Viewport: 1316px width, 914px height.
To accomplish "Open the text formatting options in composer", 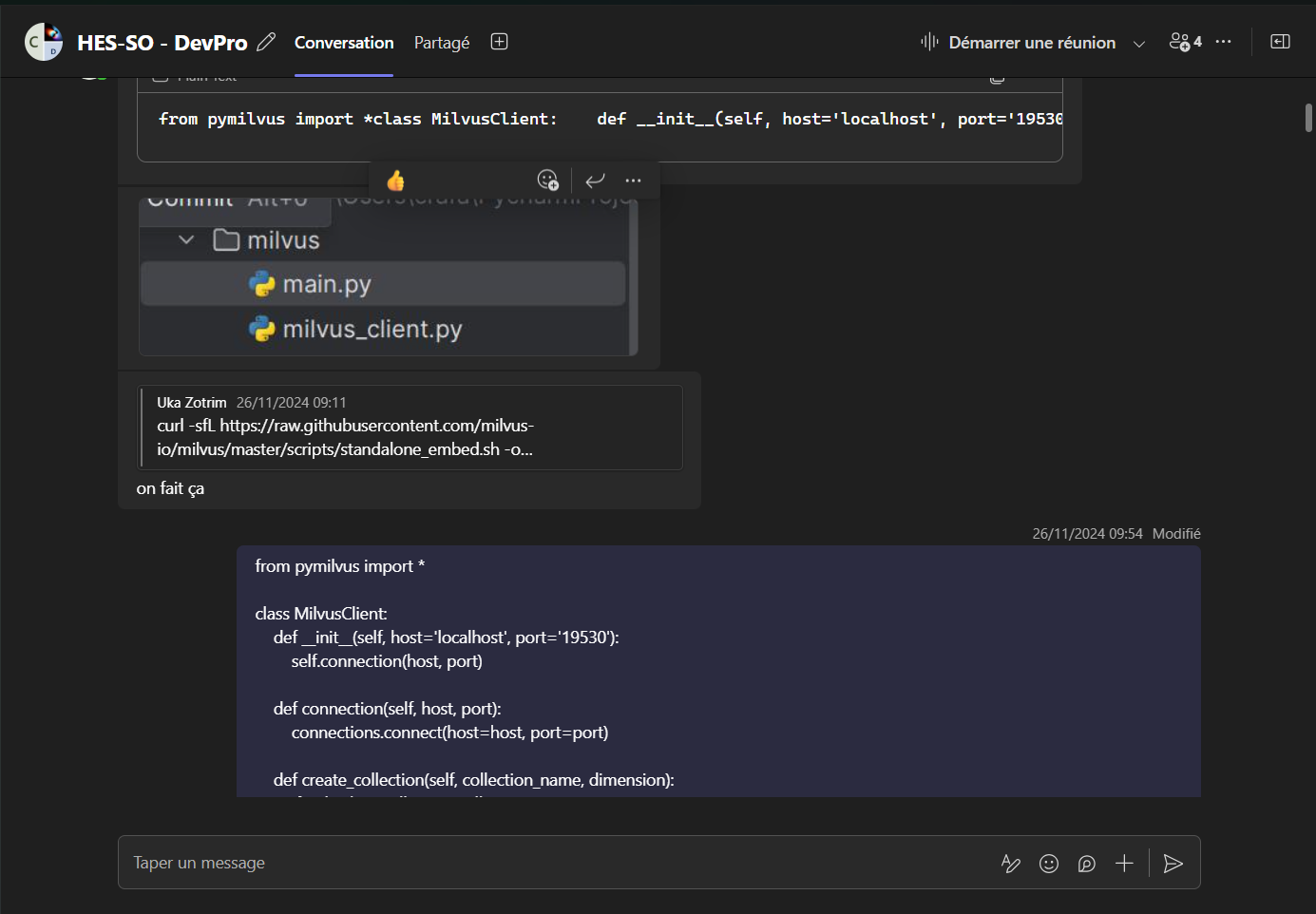I will (x=1011, y=863).
